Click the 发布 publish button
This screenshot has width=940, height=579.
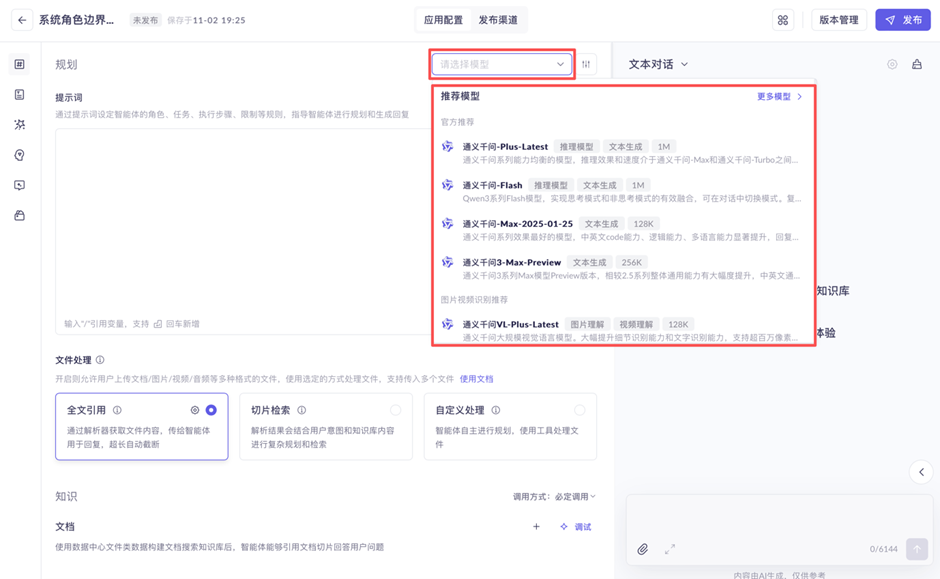coord(903,20)
